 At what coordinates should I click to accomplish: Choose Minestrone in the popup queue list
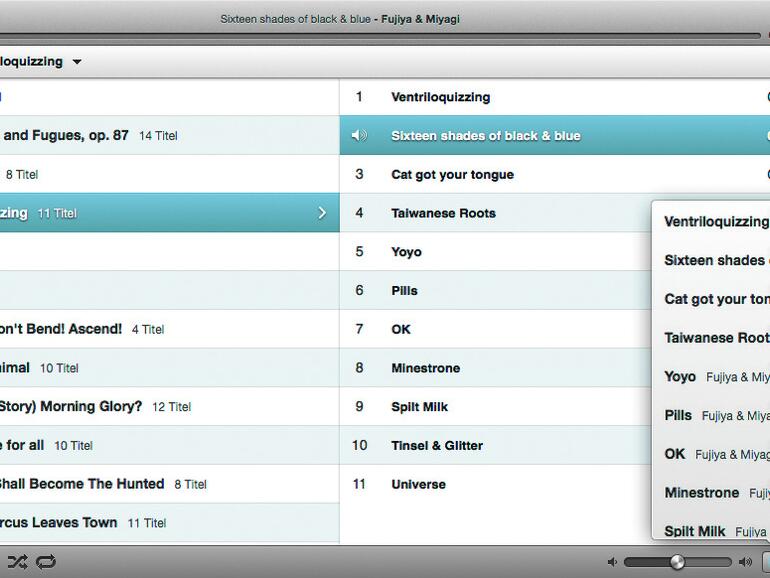tap(712, 493)
